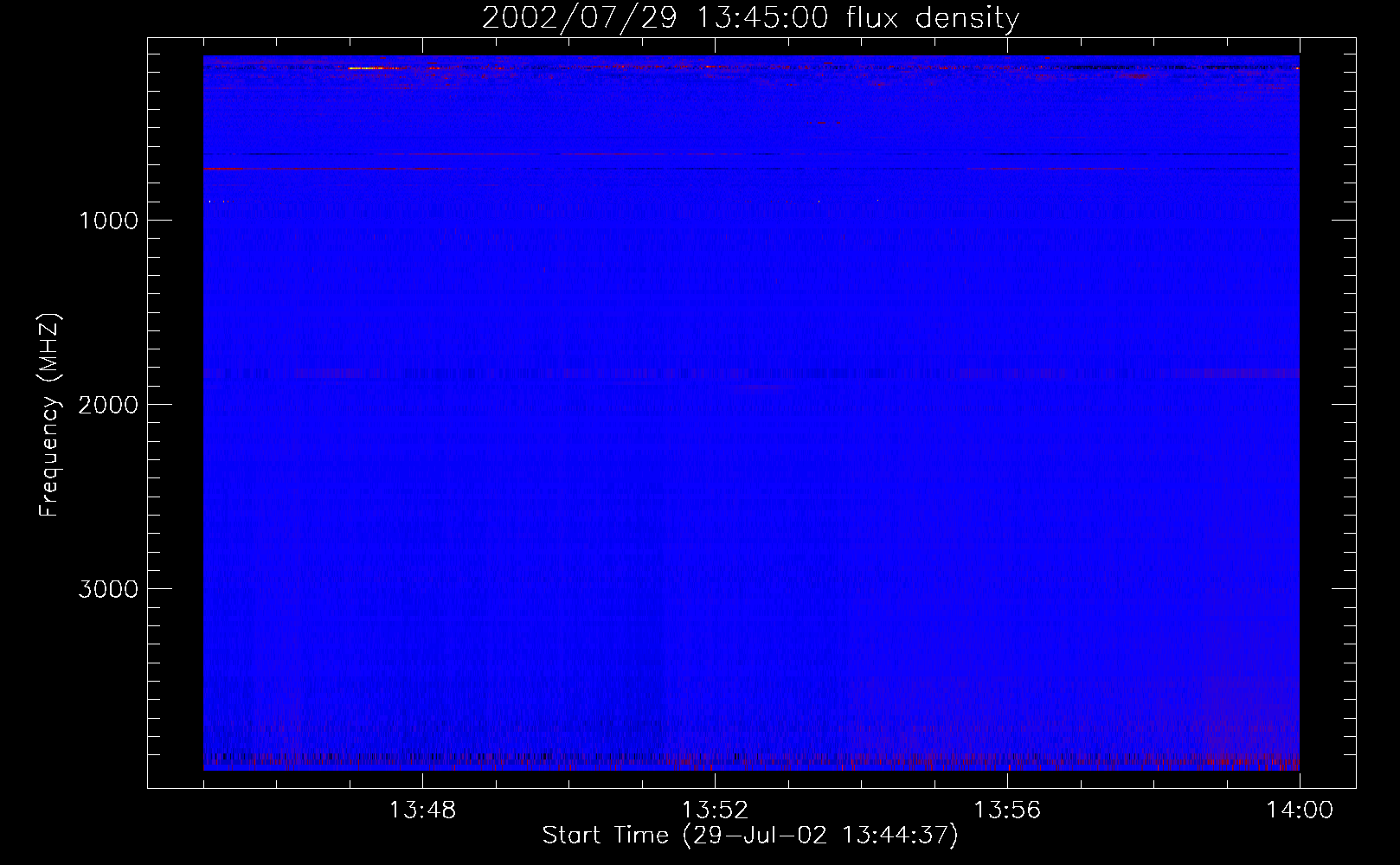Viewport: 1400px width, 865px height.
Task: Select the 3000 frequency tick label
Action: [x=108, y=589]
